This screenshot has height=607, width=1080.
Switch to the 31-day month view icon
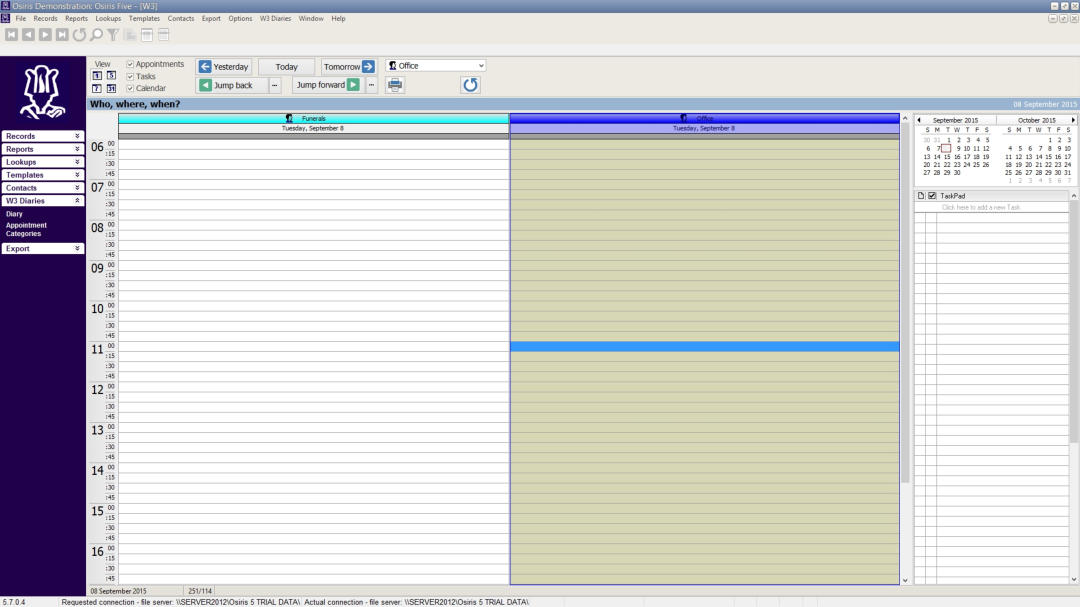(x=111, y=89)
